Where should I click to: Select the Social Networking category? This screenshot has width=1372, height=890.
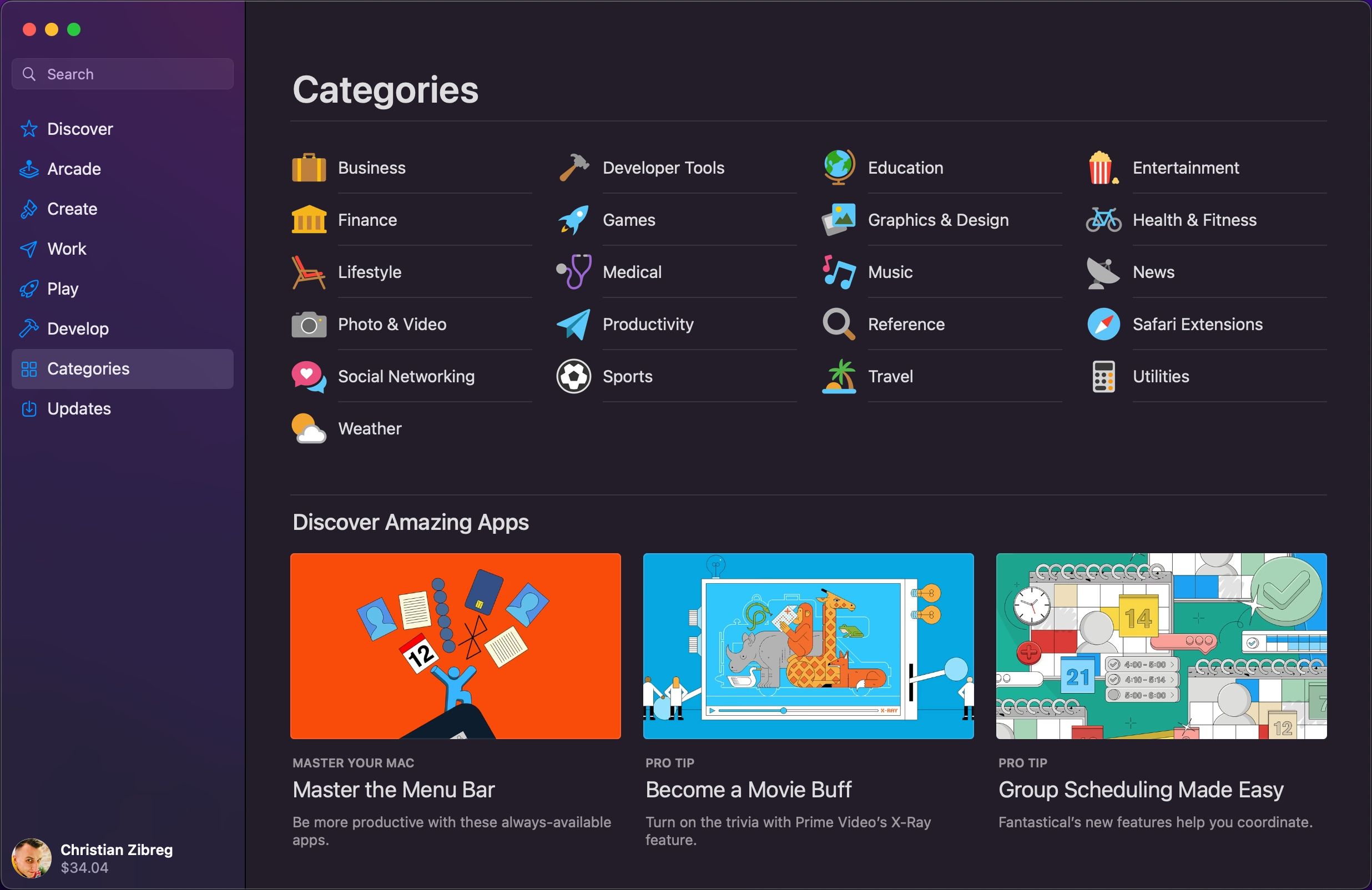(x=405, y=376)
